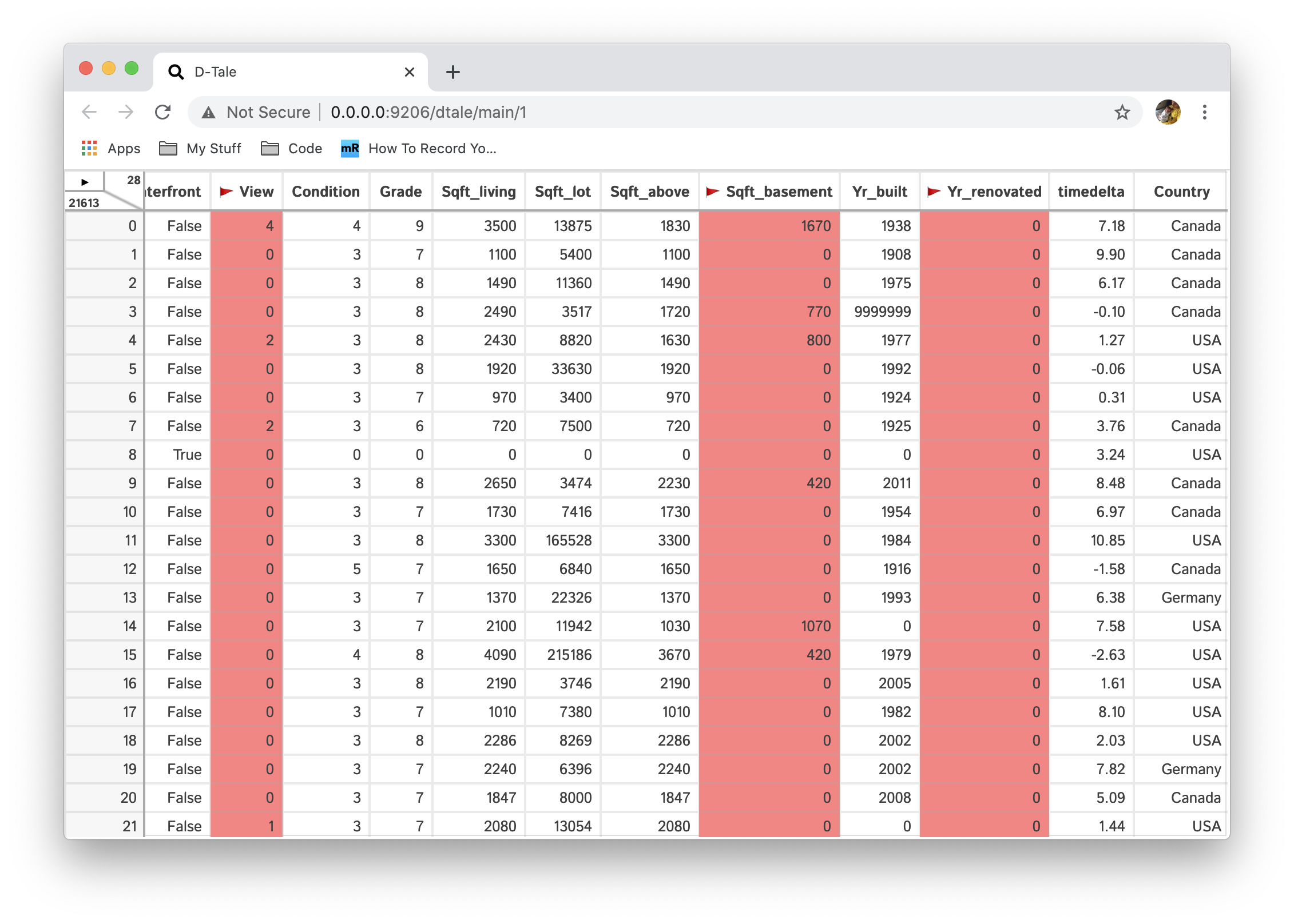Click the red flag on Sqft_basement column

[x=712, y=192]
